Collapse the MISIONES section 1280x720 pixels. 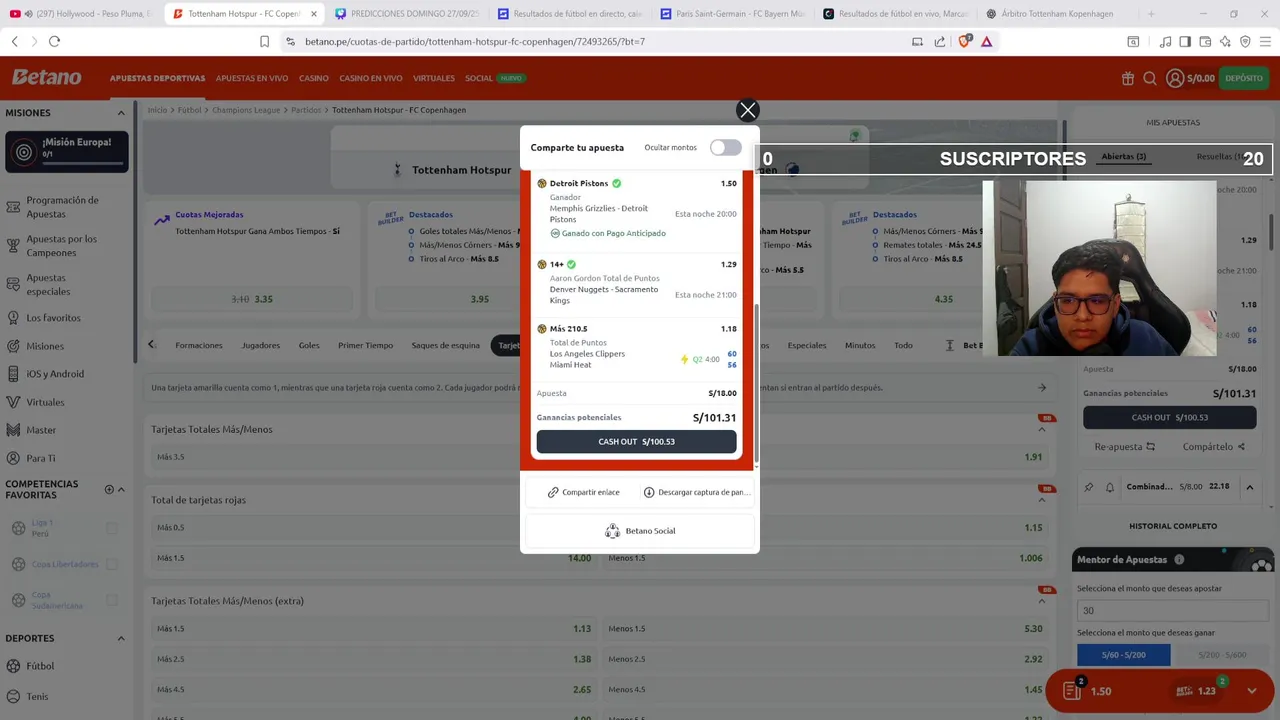pos(121,113)
